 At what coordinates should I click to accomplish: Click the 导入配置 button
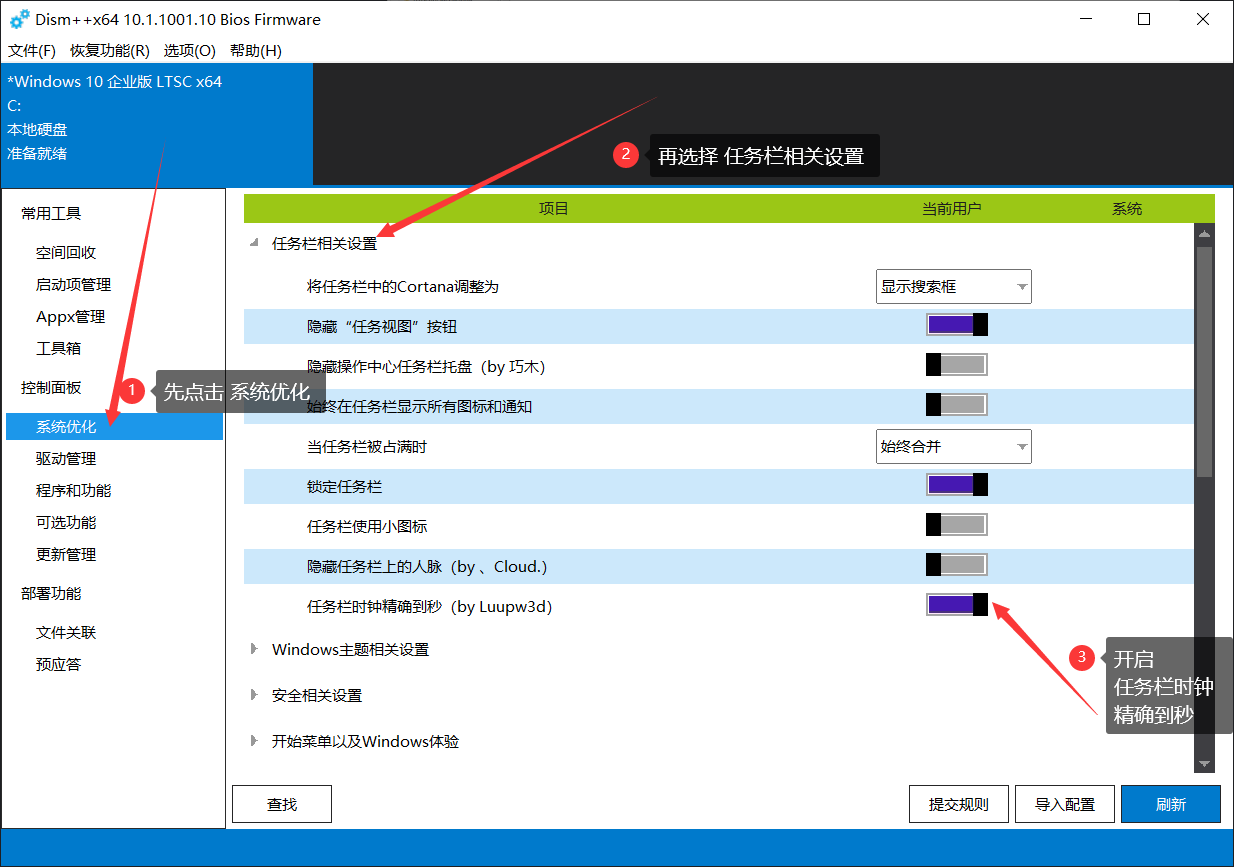click(1065, 804)
